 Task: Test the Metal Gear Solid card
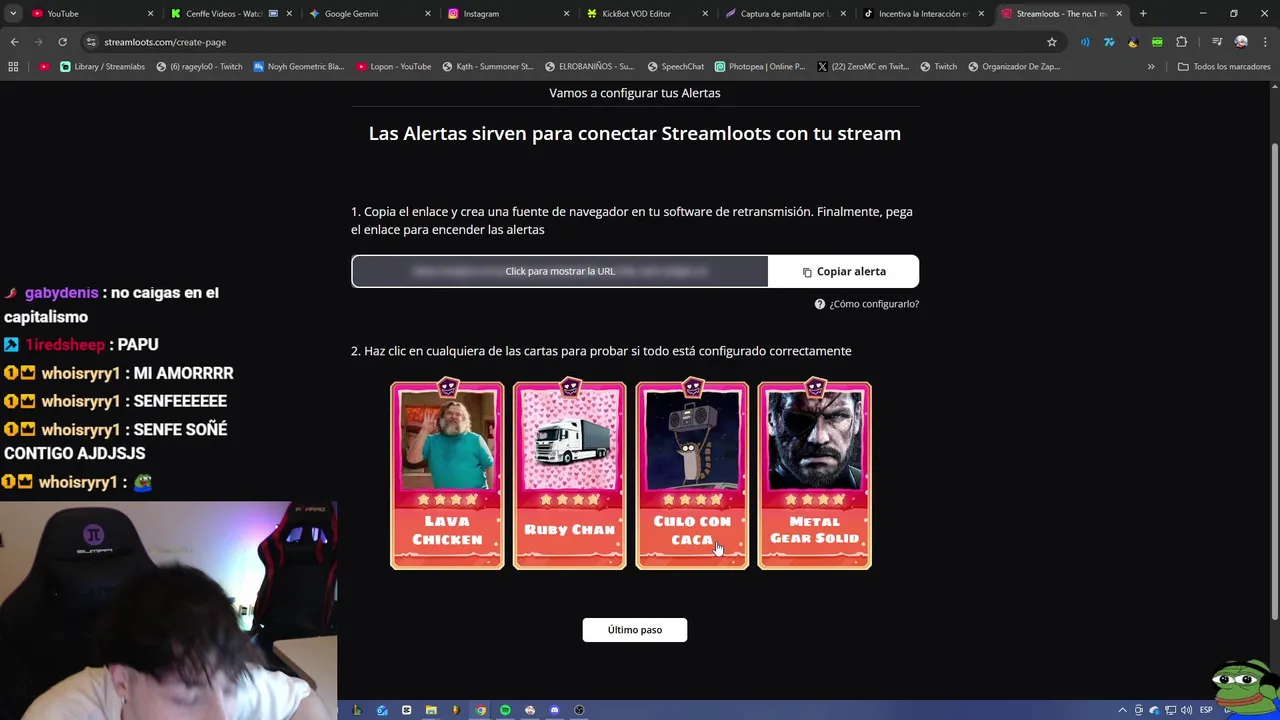(814, 475)
